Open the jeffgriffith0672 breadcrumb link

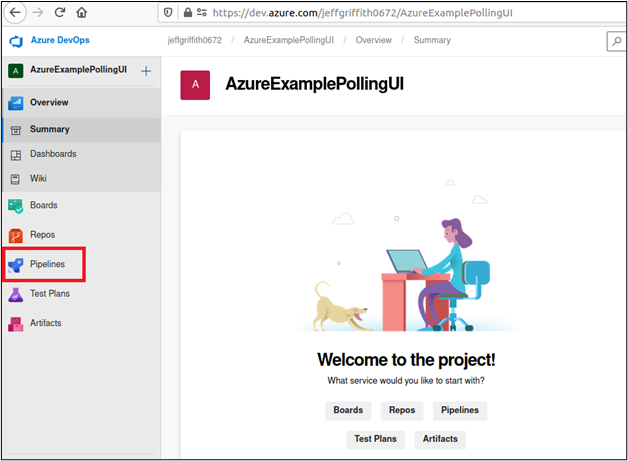[x=194, y=40]
